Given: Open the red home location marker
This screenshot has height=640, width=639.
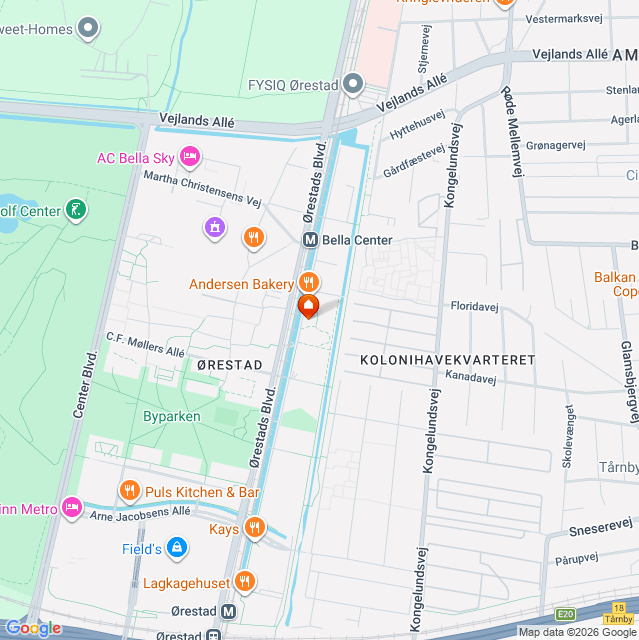Looking at the screenshot, I should pos(308,306).
